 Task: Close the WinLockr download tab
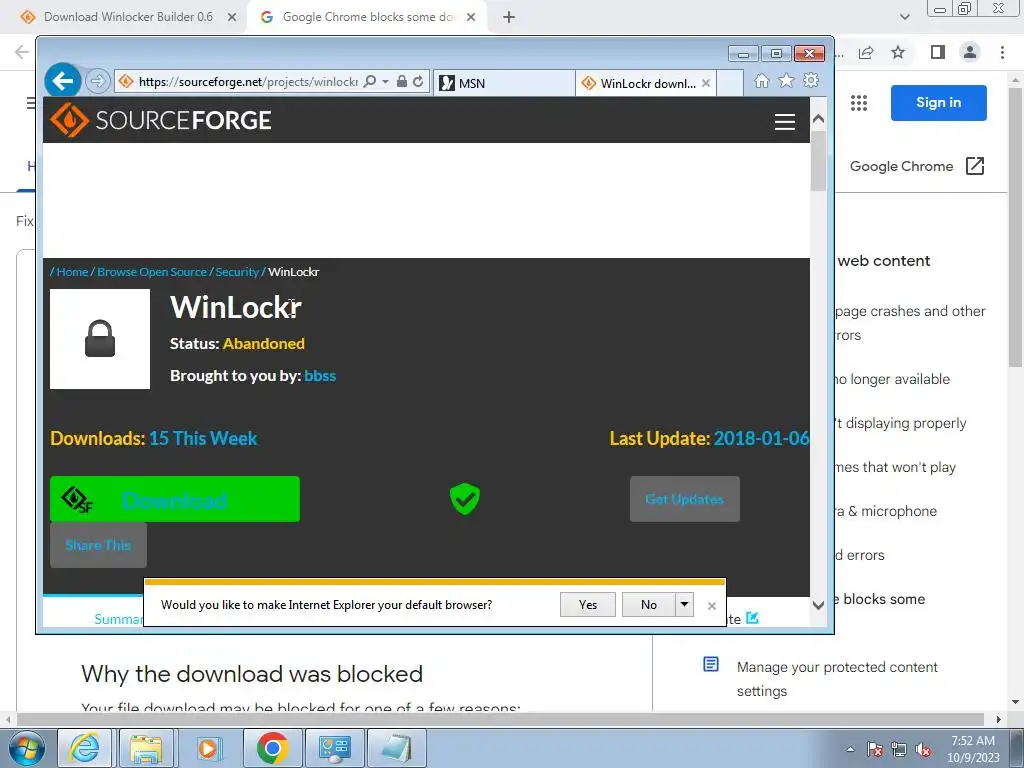click(706, 83)
